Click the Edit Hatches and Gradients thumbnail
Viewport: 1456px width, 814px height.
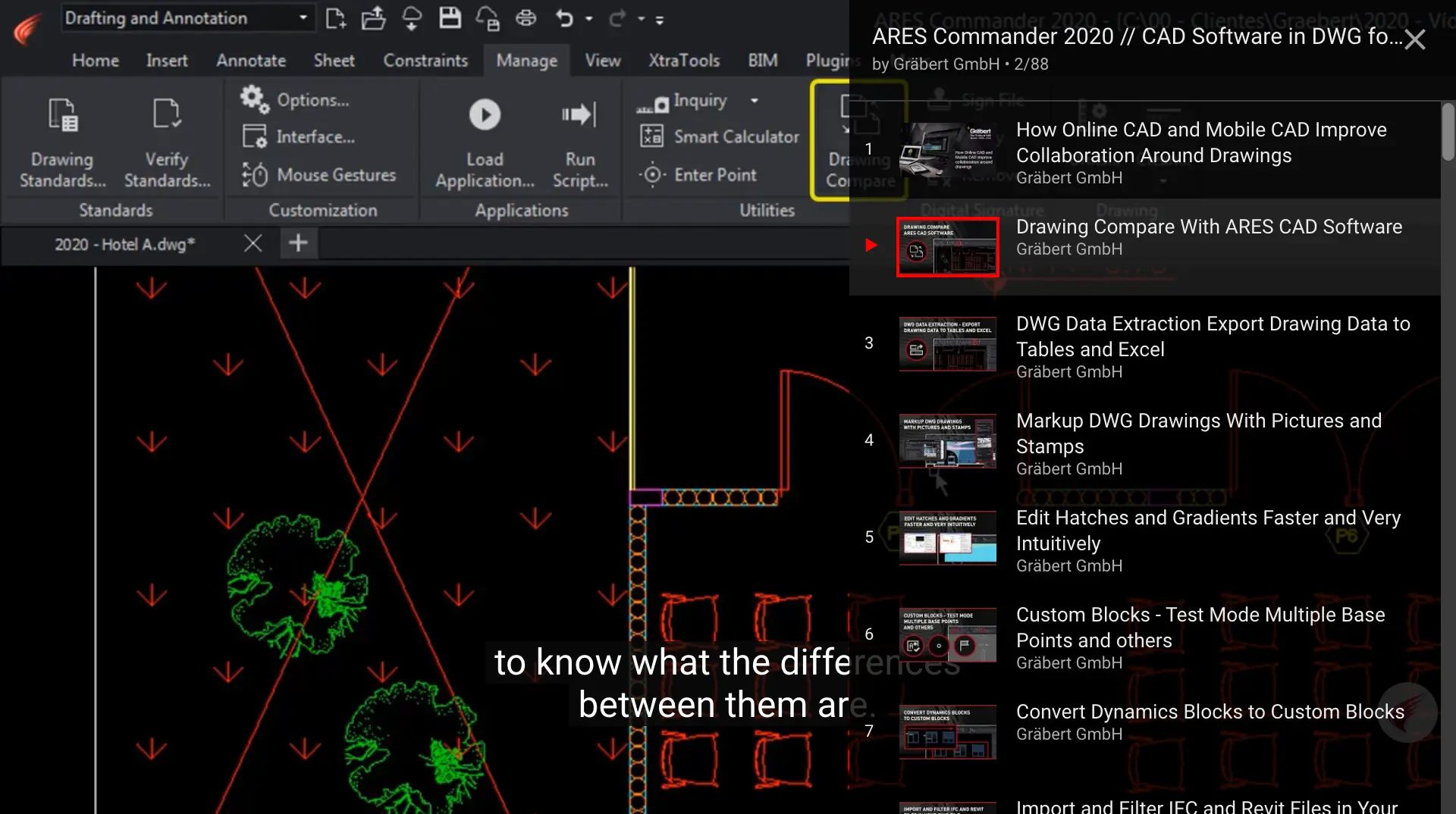948,538
